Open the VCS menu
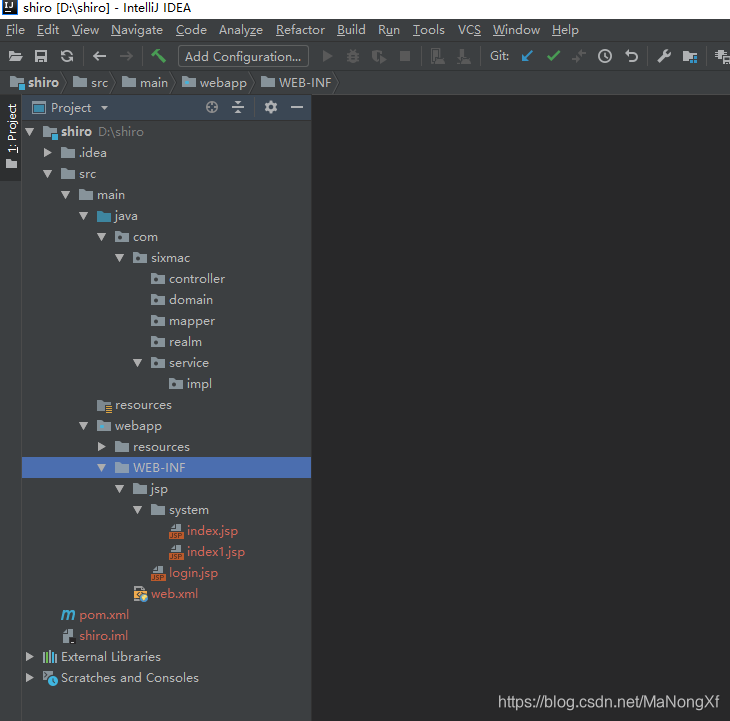 coord(469,30)
